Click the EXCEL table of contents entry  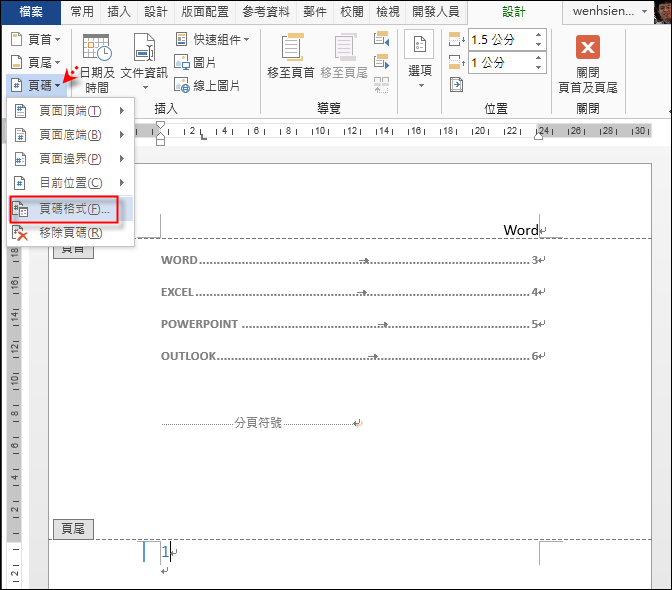(352, 292)
